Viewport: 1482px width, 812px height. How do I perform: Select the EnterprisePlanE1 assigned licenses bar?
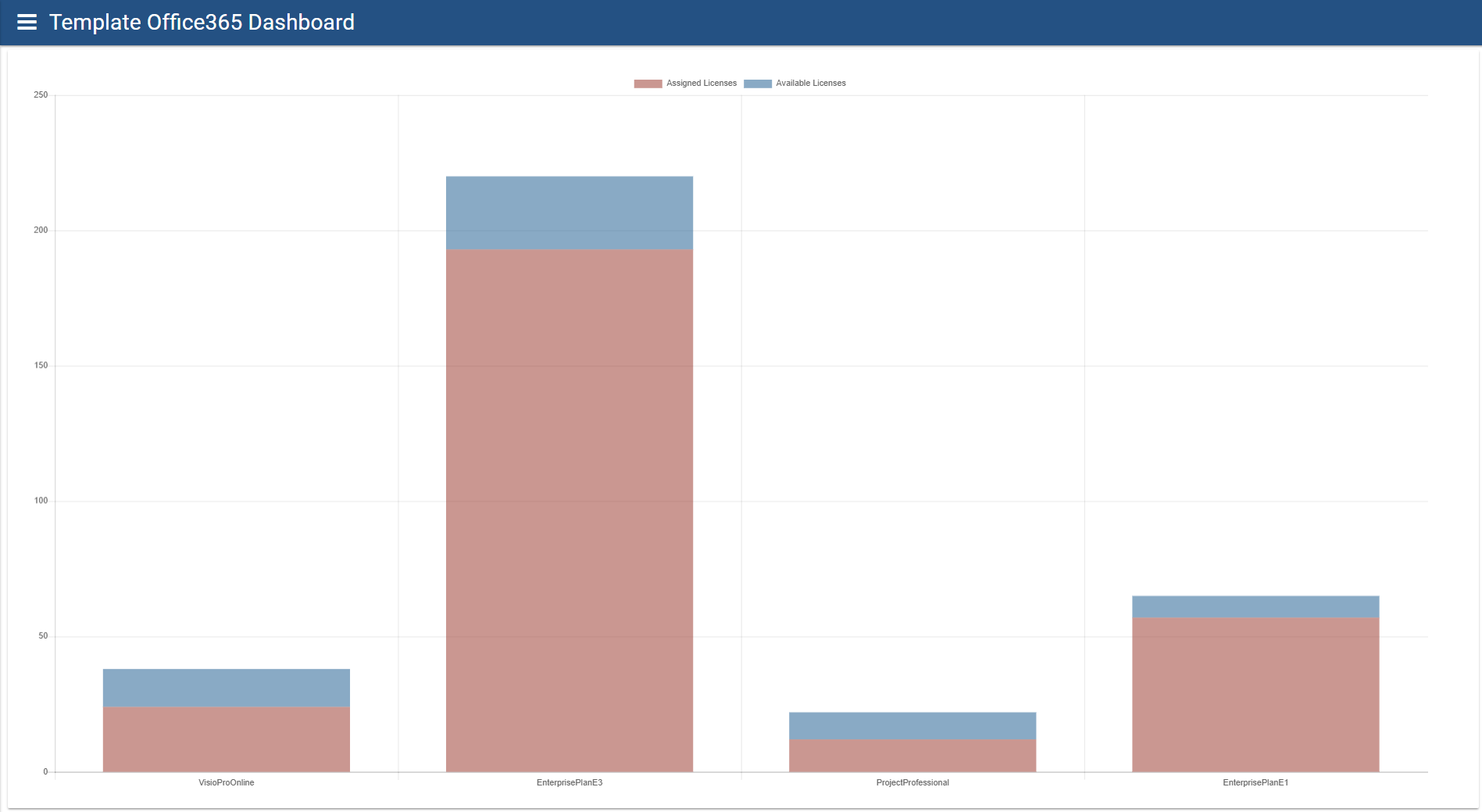click(1255, 695)
